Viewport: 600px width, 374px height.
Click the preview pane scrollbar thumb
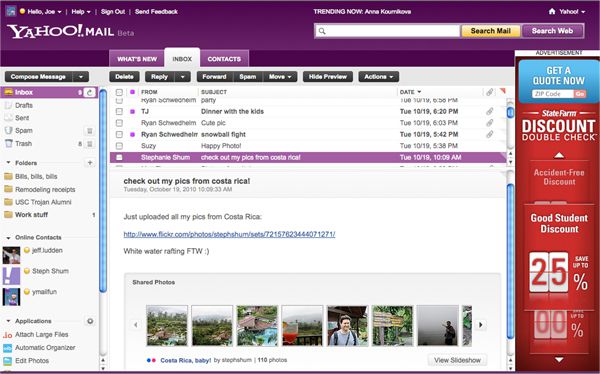tap(510, 261)
